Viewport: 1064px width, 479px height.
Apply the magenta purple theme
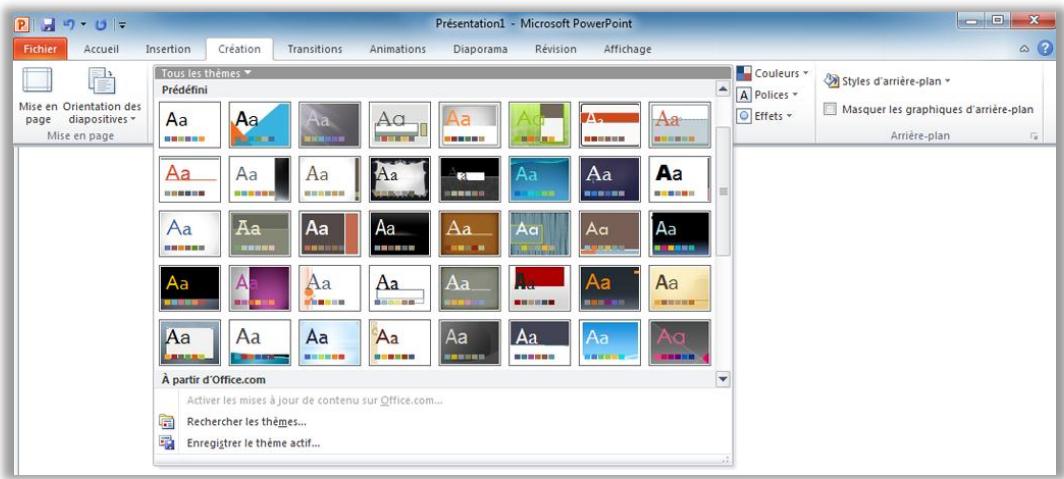tap(260, 288)
